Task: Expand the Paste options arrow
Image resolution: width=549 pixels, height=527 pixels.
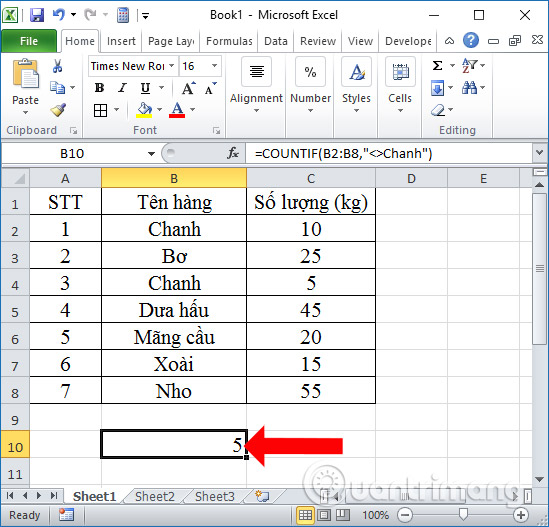Action: [x=25, y=112]
